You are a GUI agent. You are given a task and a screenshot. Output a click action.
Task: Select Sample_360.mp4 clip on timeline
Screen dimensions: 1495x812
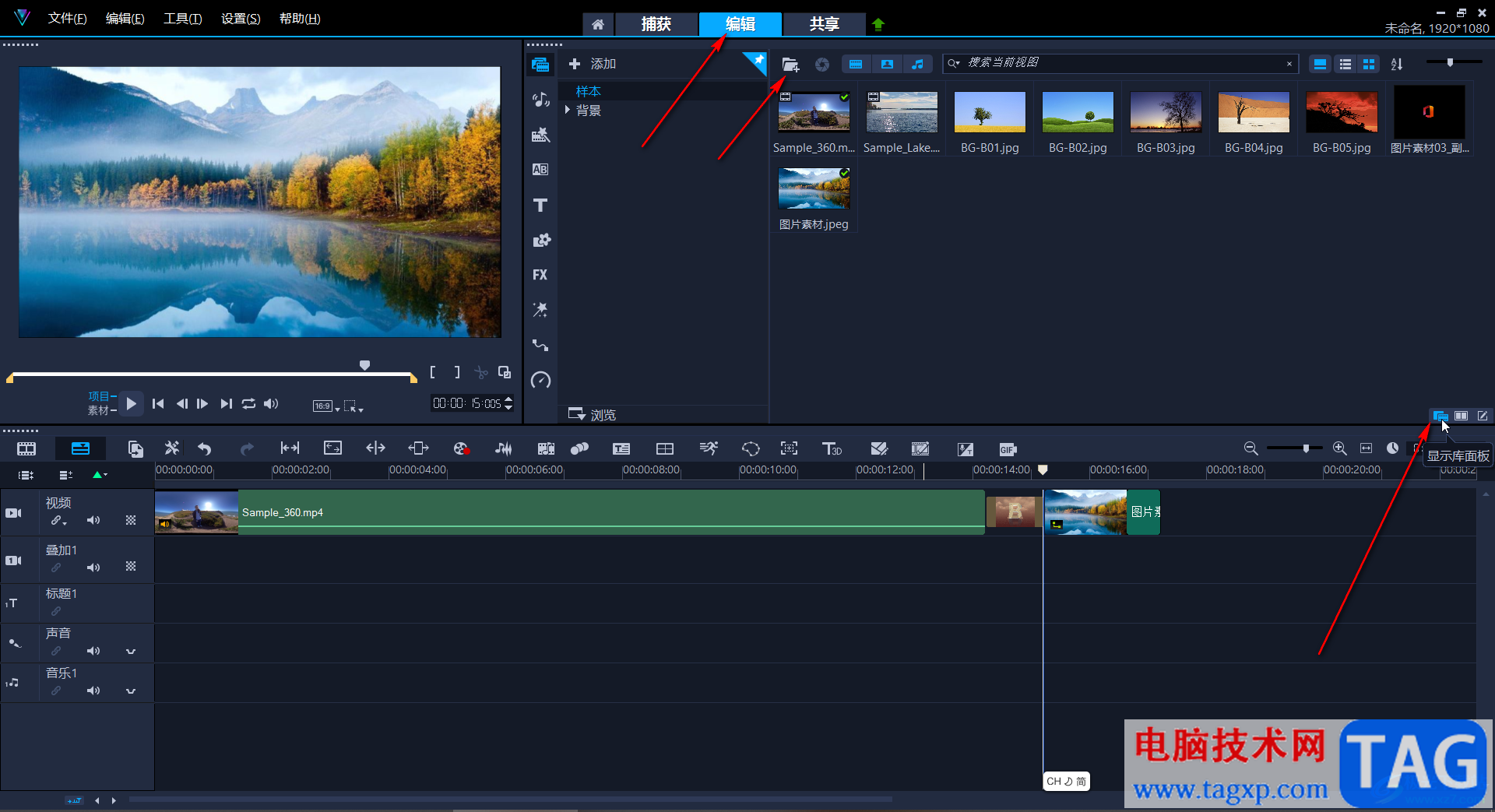pos(570,512)
